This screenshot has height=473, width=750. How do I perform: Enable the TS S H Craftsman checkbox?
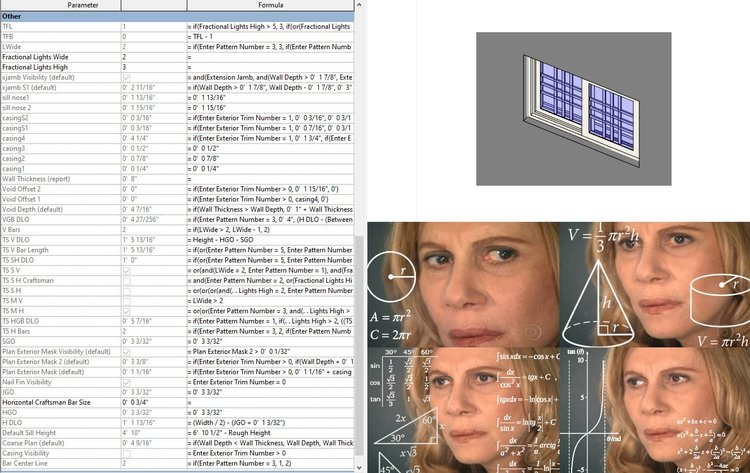pos(125,280)
